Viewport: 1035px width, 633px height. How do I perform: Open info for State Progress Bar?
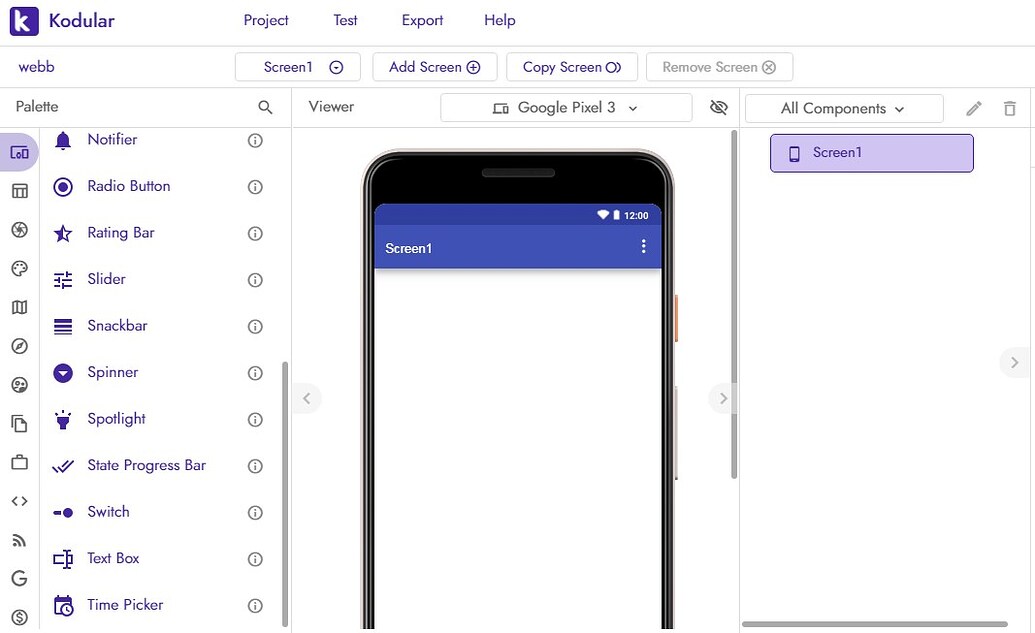coord(255,466)
